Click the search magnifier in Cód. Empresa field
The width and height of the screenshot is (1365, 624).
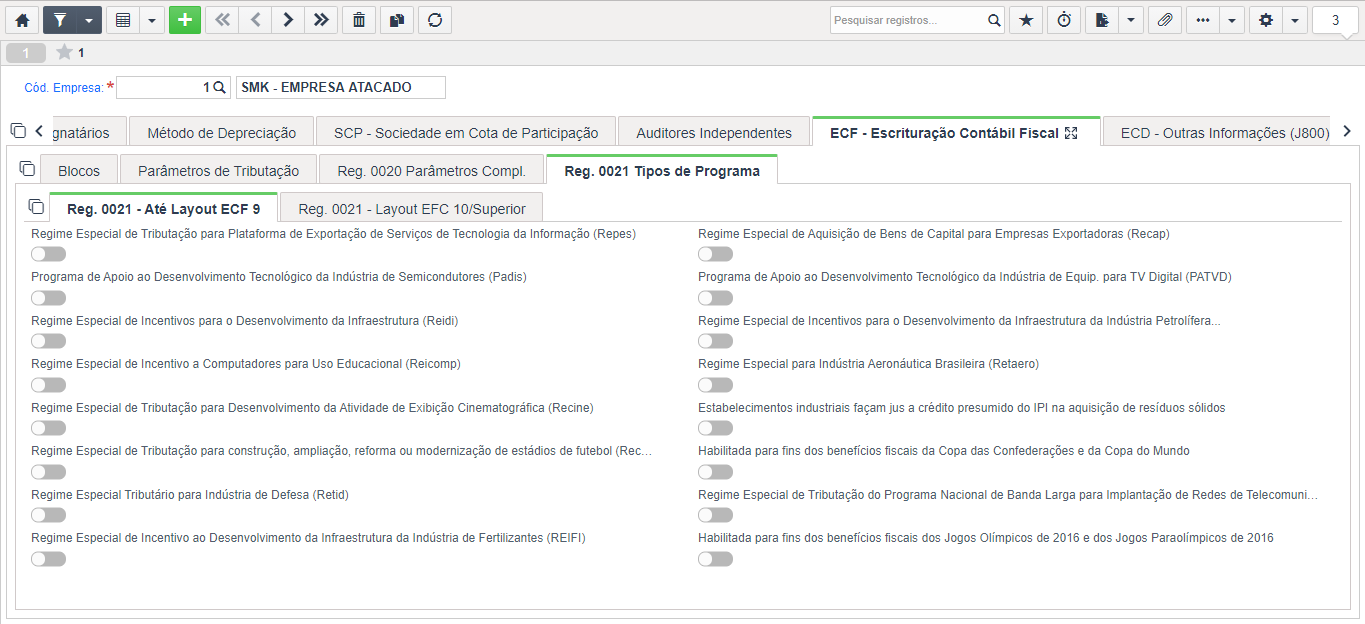pyautogui.click(x=220, y=88)
